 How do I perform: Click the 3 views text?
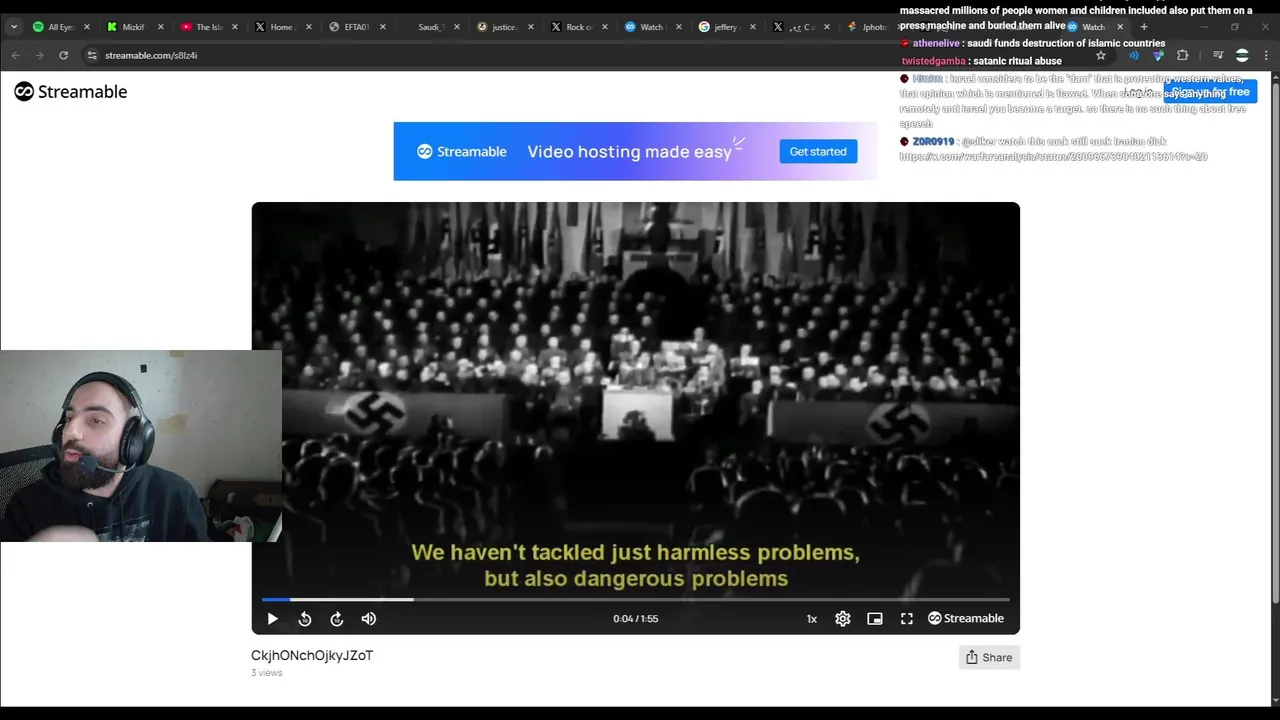coord(267,673)
